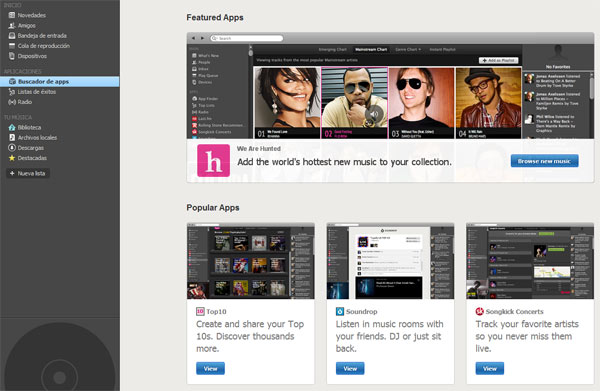Open Descargas in the sidebar

(26, 148)
